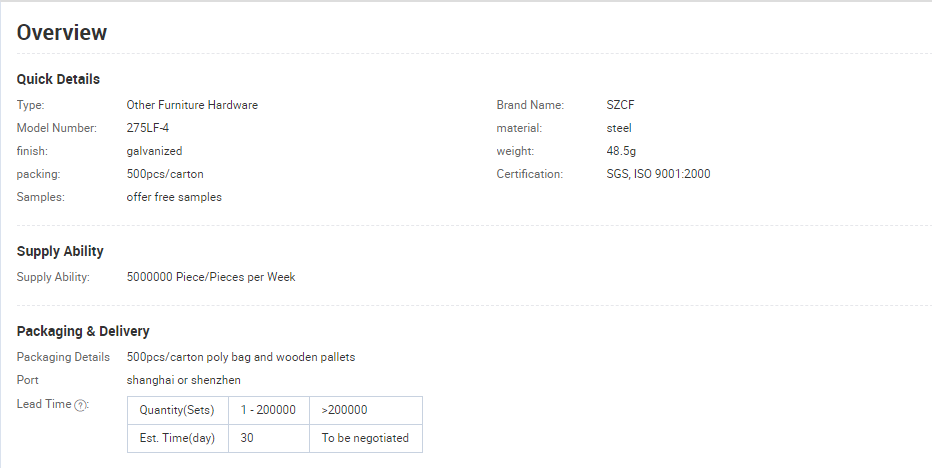Image resolution: width=932 pixels, height=468 pixels.
Task: Click the 'offer free samples' text
Action: [x=174, y=197]
